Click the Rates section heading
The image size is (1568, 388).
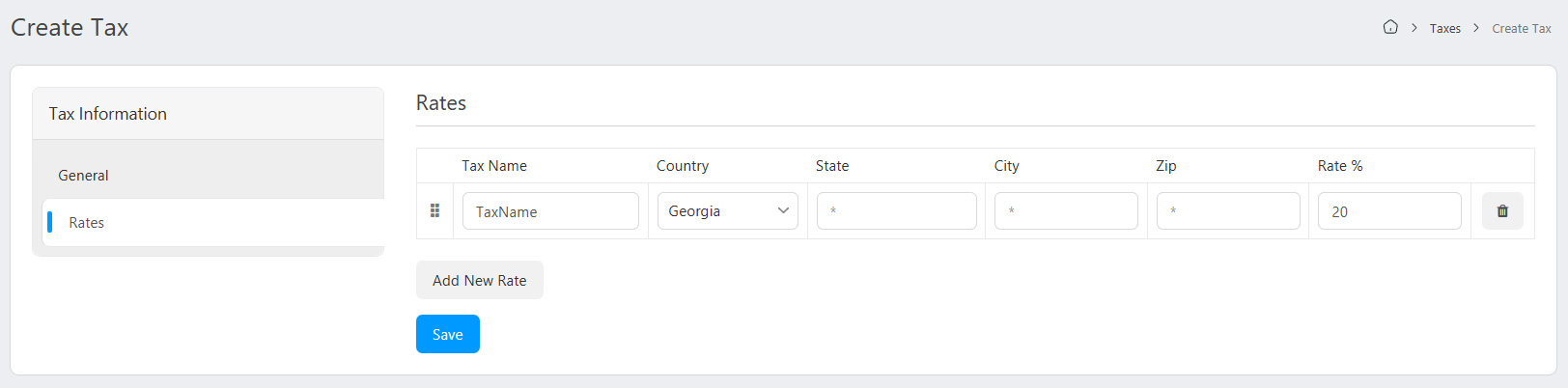tap(441, 103)
